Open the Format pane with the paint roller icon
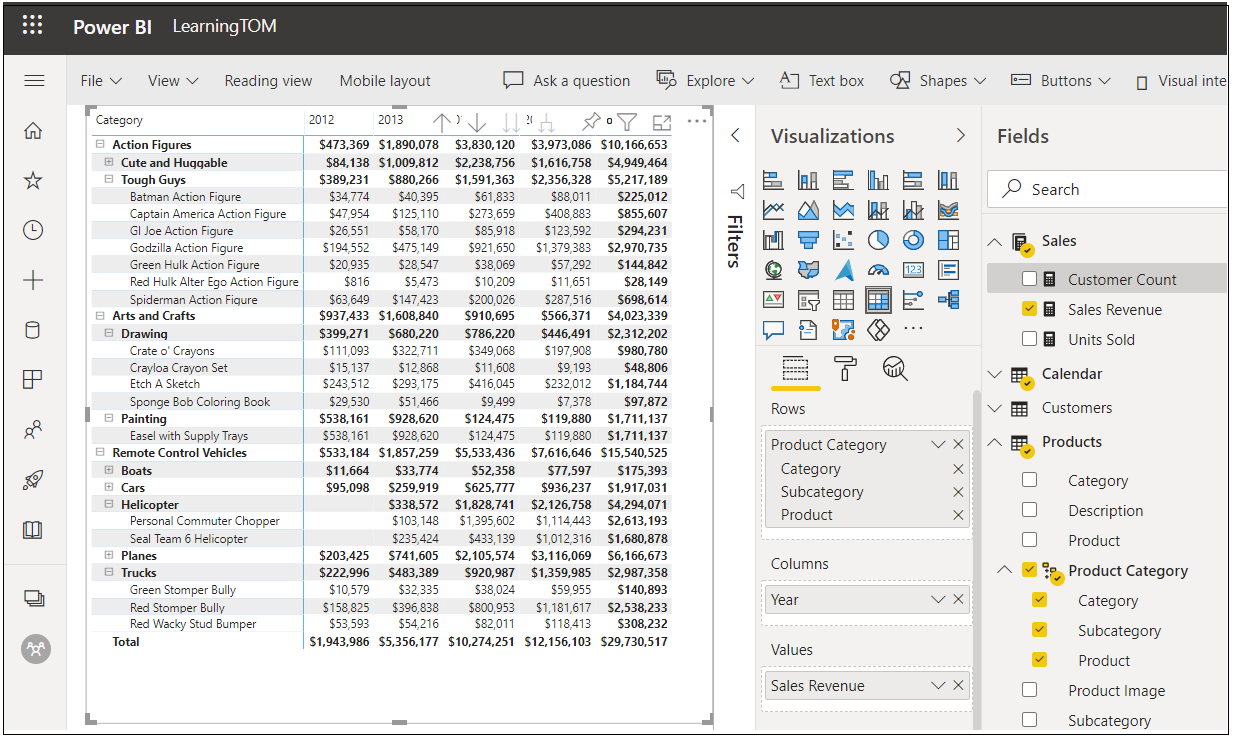 pyautogui.click(x=845, y=369)
